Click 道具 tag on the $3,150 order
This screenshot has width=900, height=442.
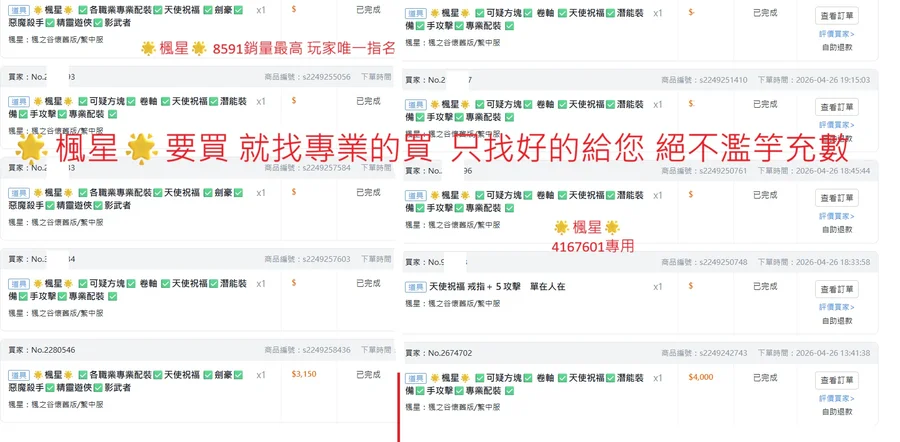(18, 375)
